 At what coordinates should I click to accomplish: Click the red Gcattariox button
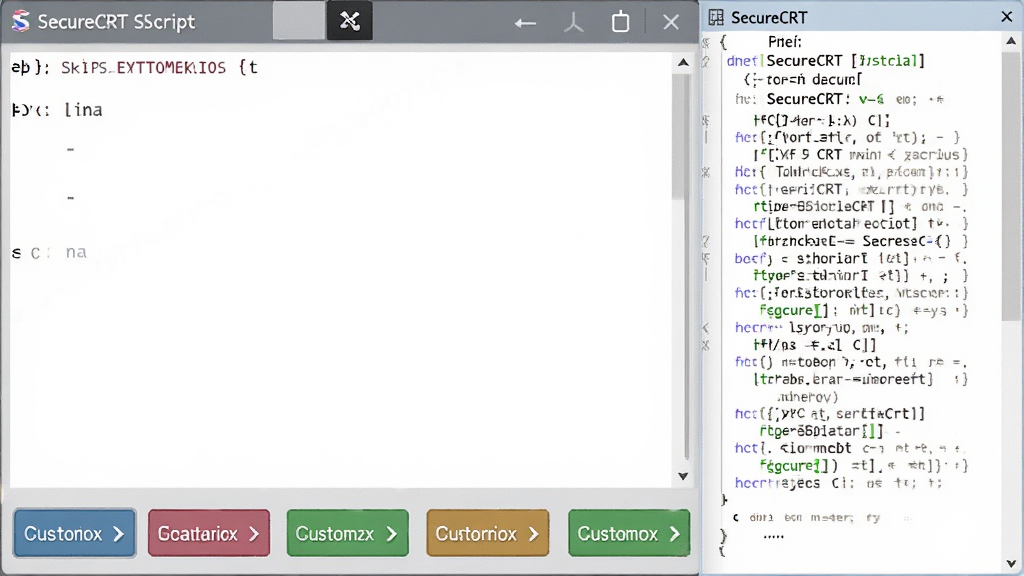point(209,534)
